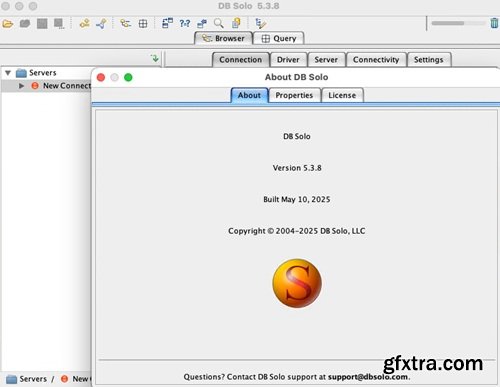Select the Servers folder in tree

(36, 72)
